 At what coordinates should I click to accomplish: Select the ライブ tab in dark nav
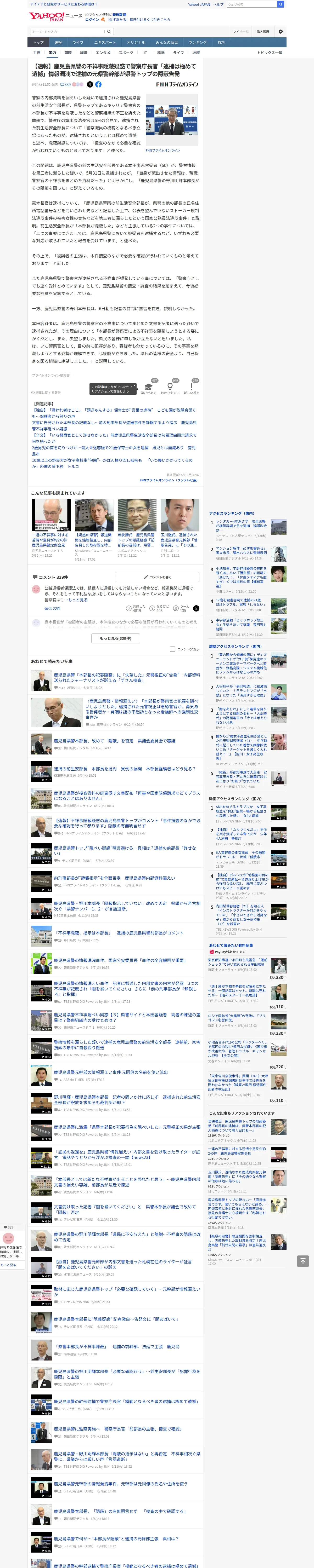[x=78, y=43]
